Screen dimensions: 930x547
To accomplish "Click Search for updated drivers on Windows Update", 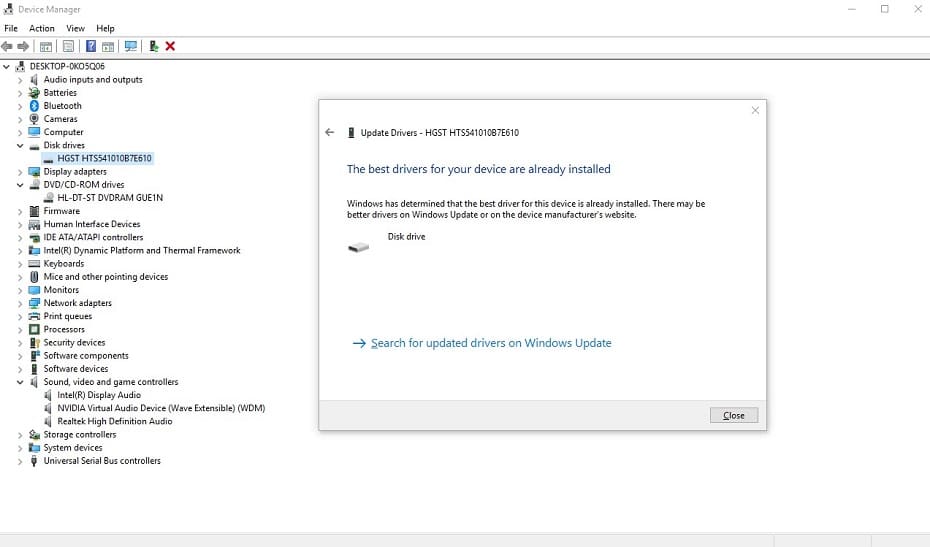I will (482, 343).
